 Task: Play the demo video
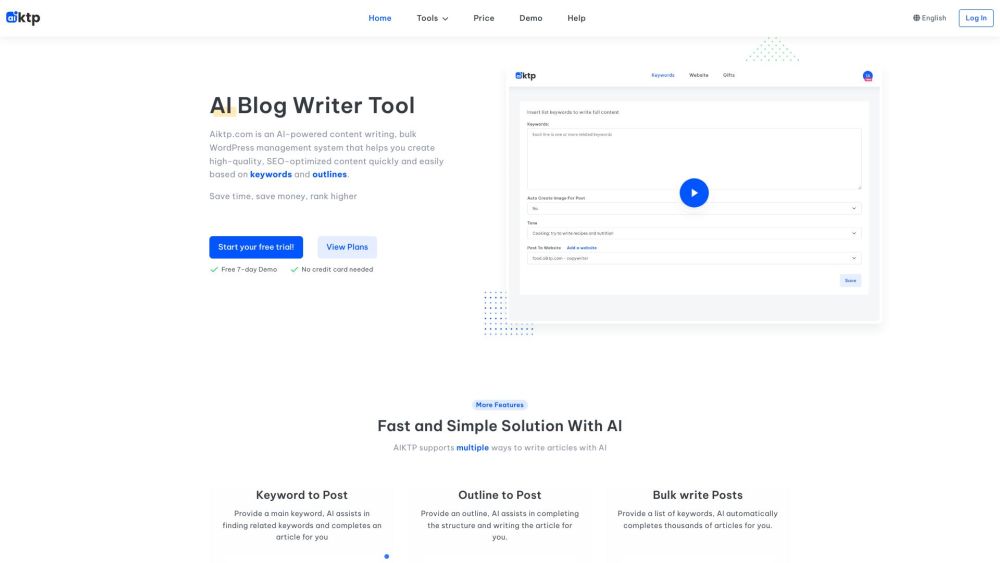click(x=694, y=193)
